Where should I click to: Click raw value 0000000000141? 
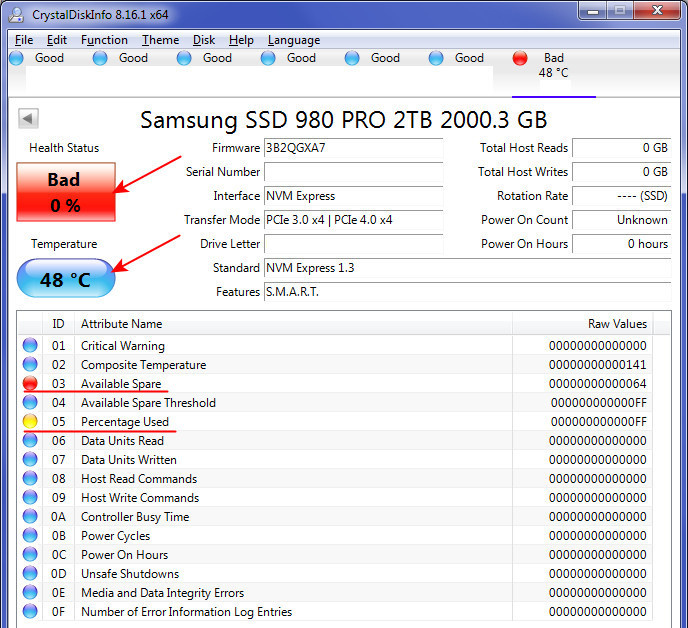click(597, 365)
